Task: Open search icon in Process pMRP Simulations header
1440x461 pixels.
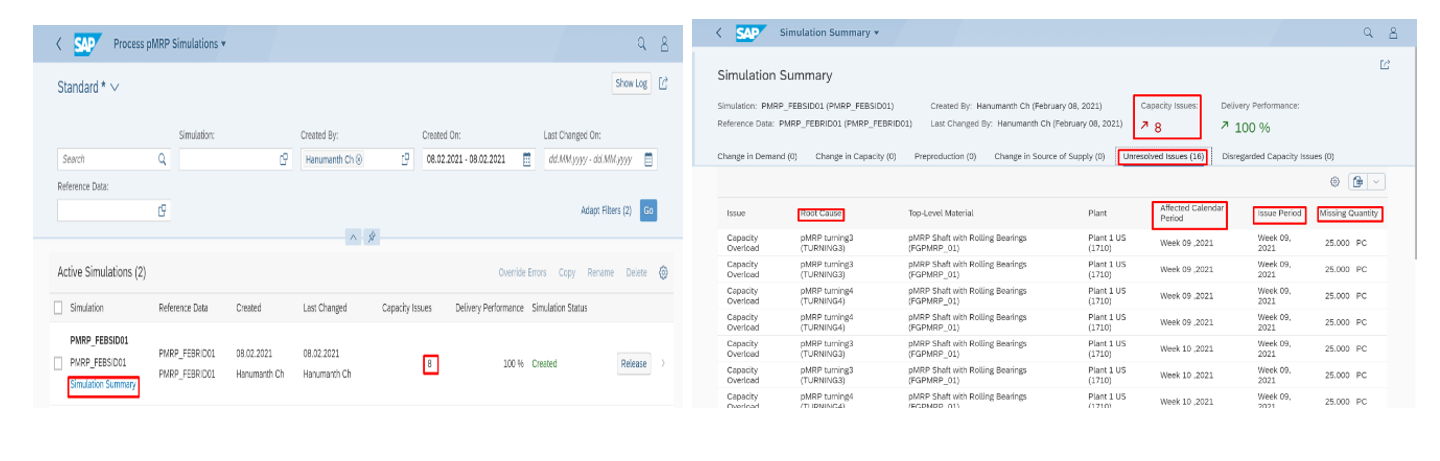Action: point(642,44)
